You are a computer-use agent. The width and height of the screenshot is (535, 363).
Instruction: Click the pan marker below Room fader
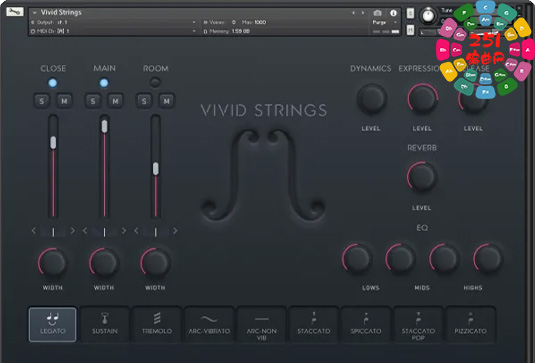156,232
